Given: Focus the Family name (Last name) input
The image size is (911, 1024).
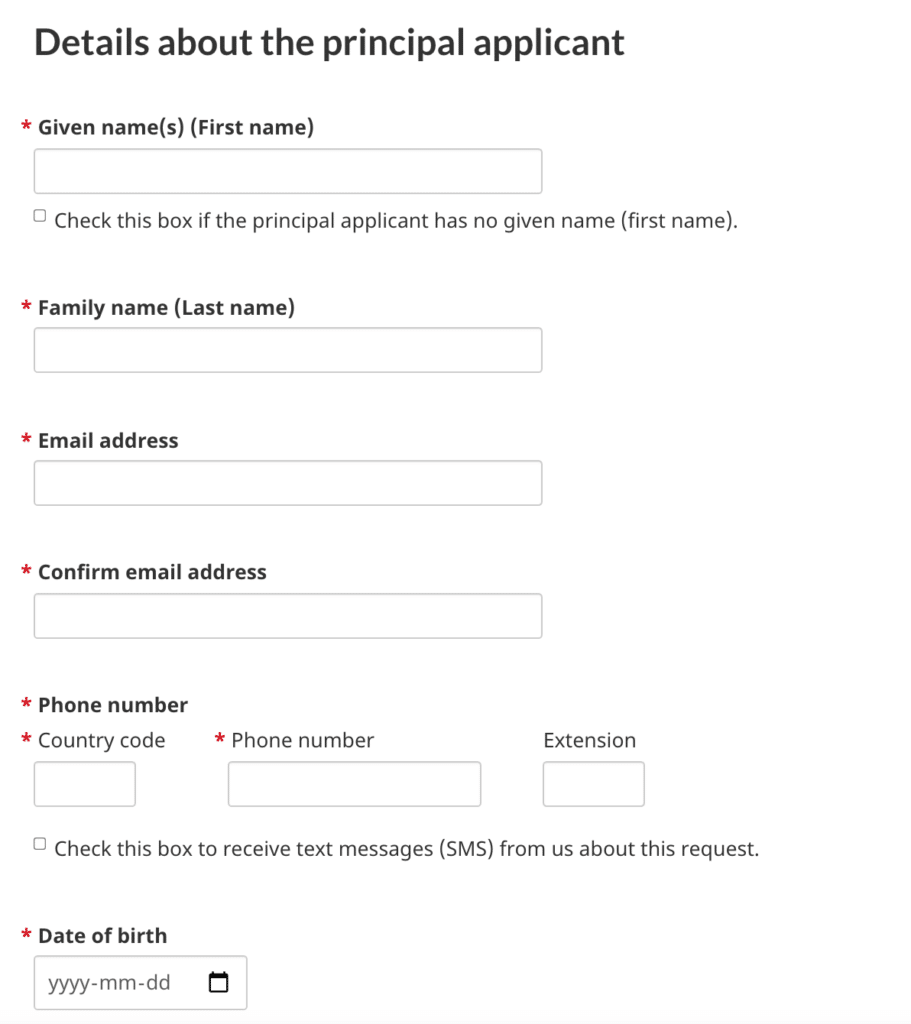Looking at the screenshot, I should (288, 350).
